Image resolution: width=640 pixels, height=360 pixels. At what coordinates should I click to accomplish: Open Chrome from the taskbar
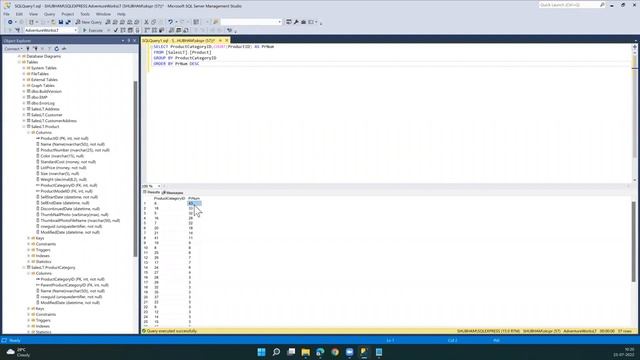point(335,352)
